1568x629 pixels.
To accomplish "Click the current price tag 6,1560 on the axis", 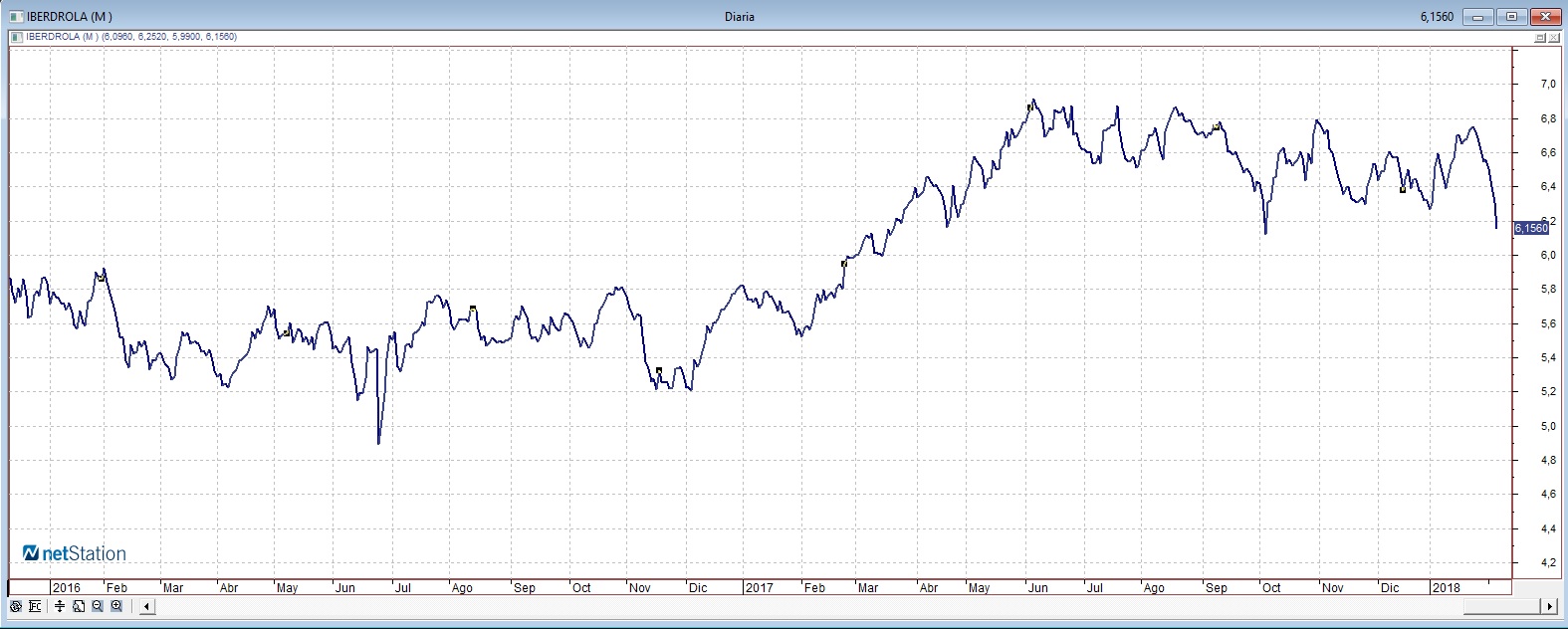I will pos(1531,228).
